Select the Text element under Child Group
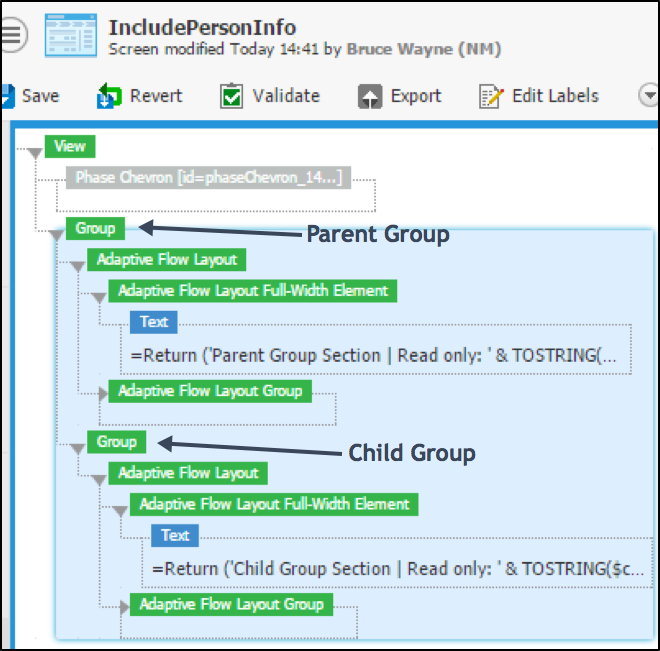 (x=175, y=535)
